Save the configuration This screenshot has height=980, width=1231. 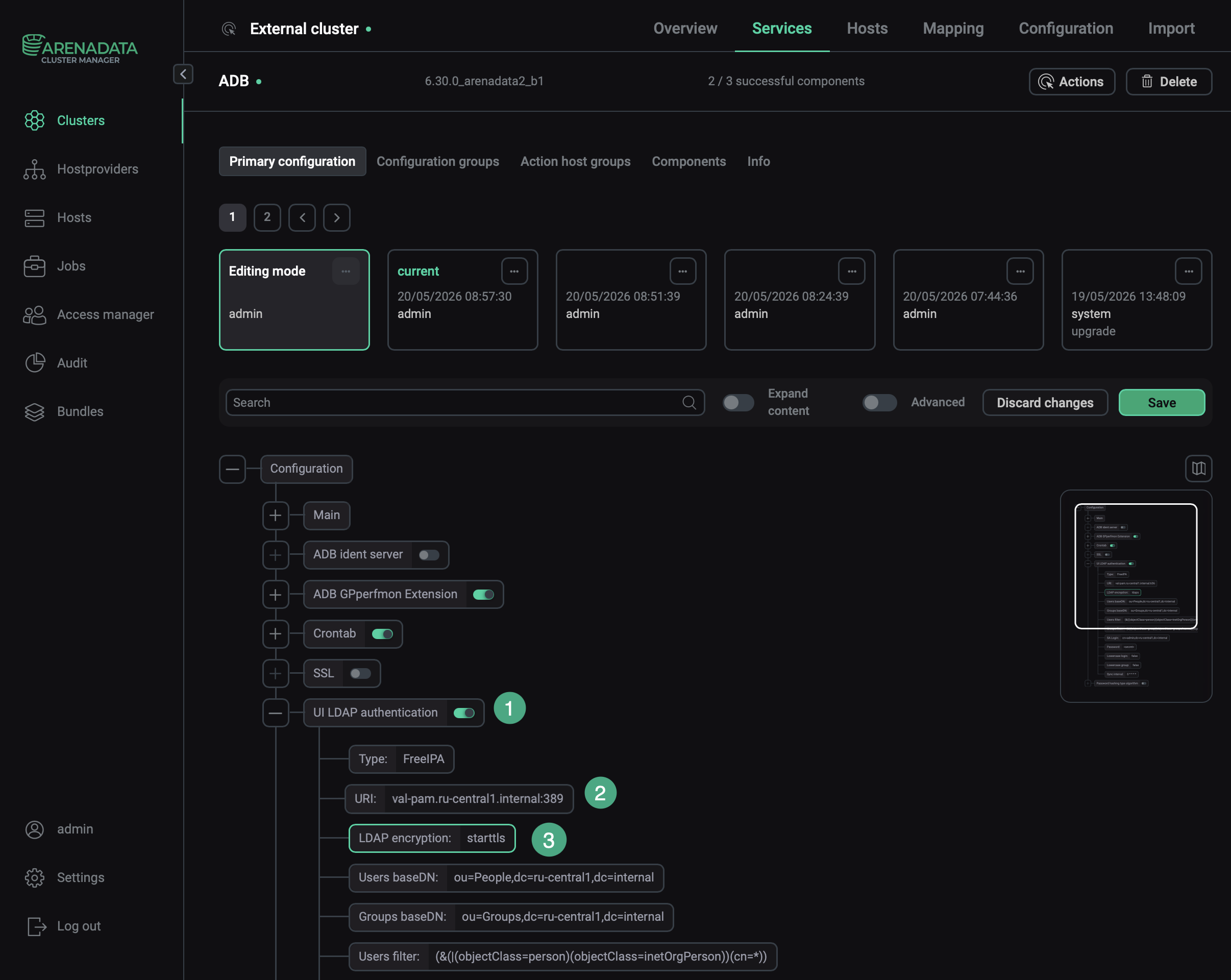tap(1162, 403)
